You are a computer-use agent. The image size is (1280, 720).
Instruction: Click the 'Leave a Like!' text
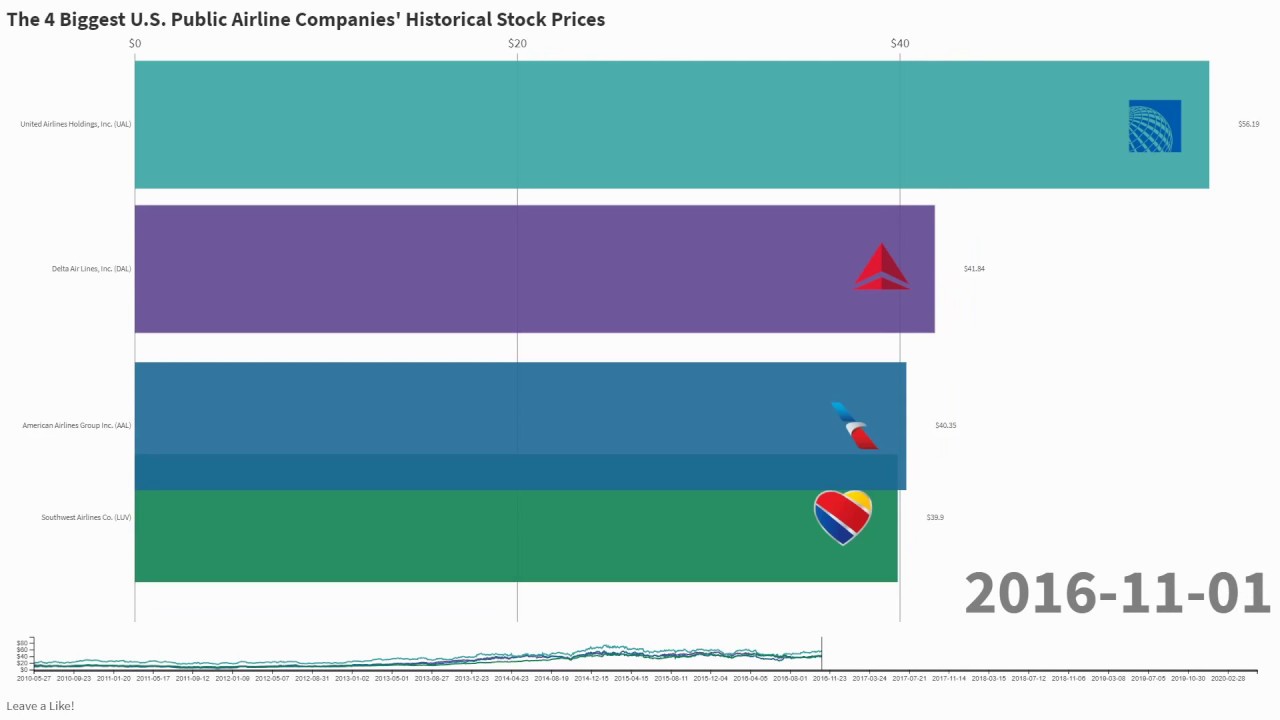click(x=40, y=706)
